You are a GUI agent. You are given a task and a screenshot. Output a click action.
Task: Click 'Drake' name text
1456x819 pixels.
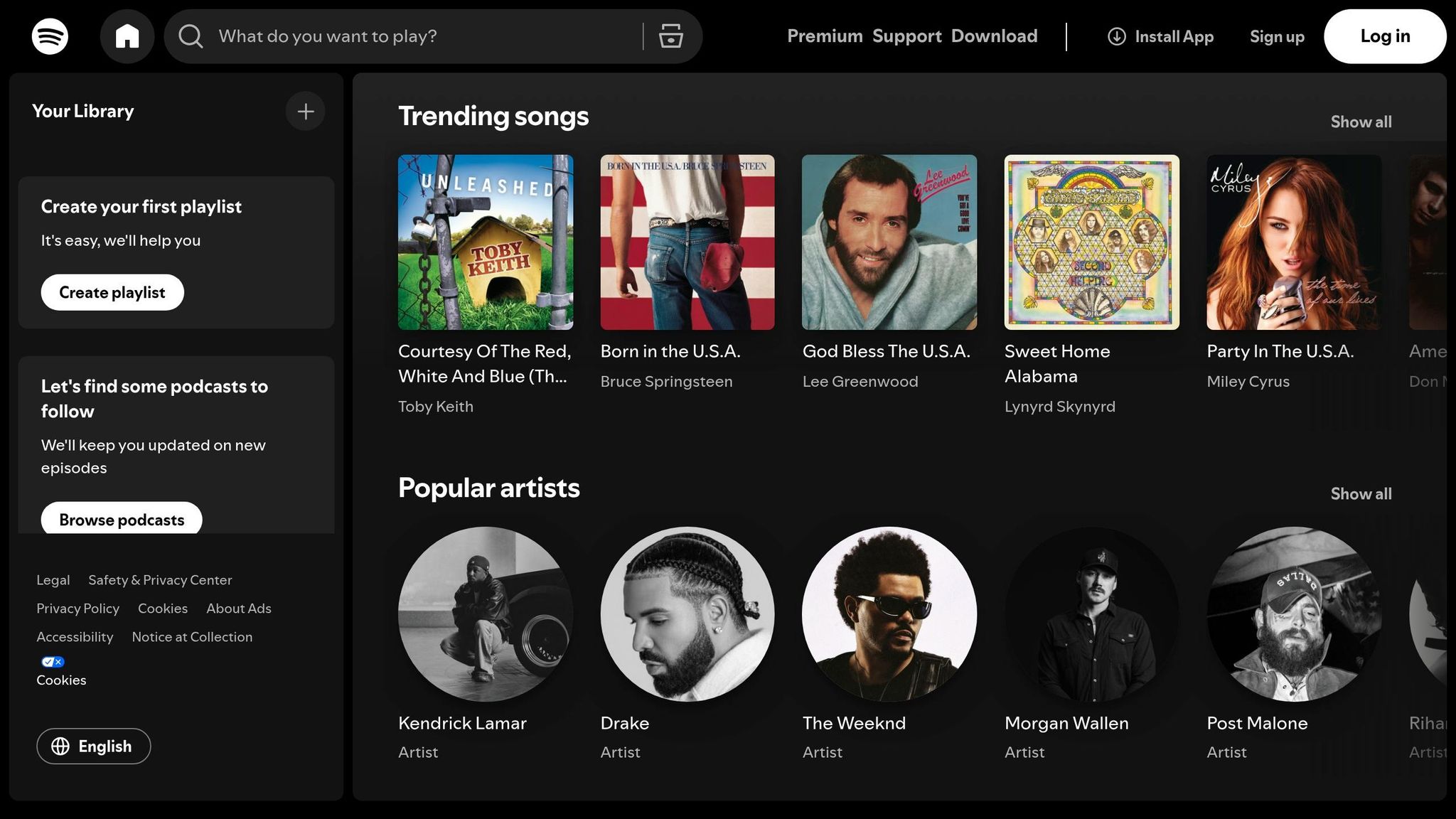pos(625,723)
